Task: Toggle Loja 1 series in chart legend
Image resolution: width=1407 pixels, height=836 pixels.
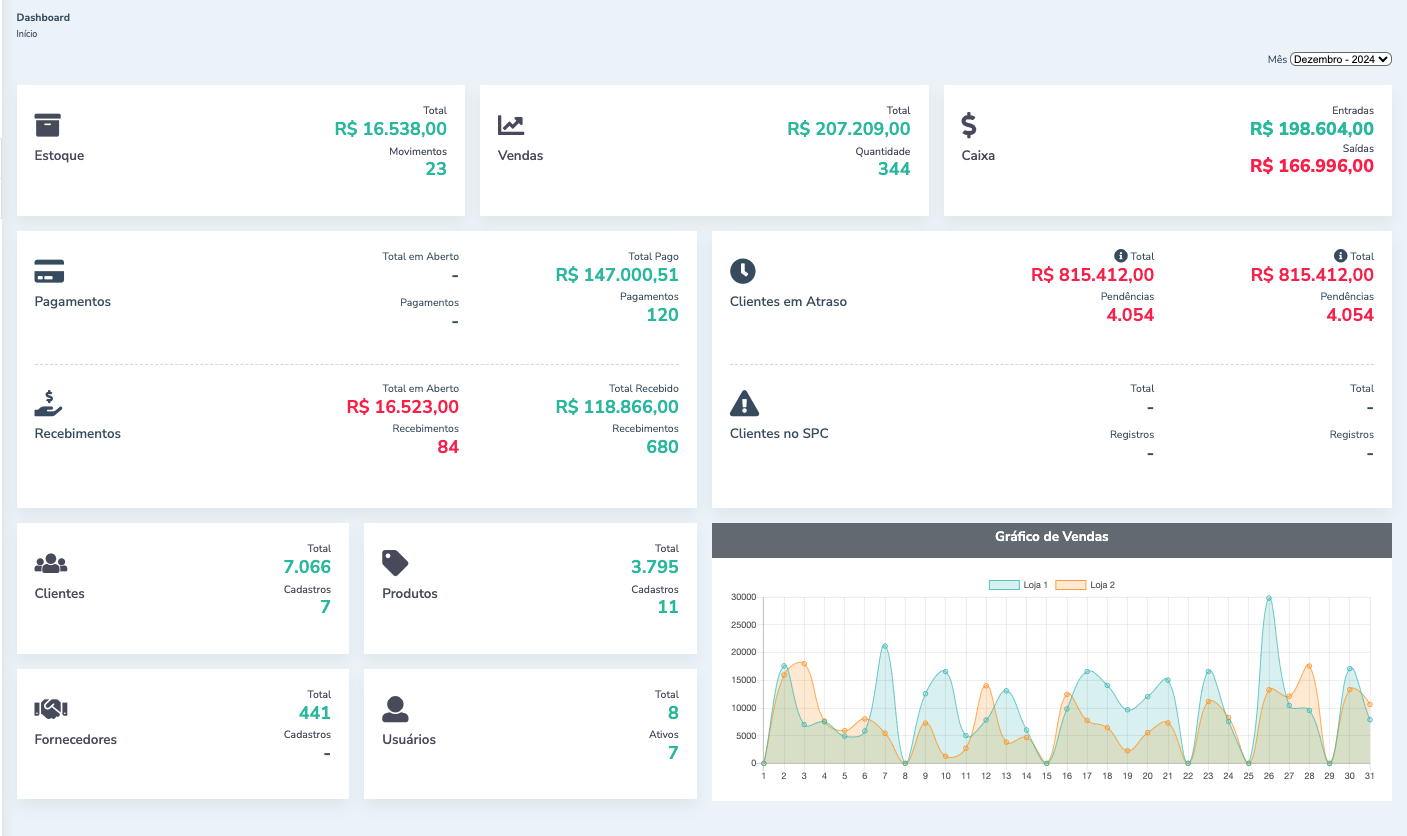Action: pos(1018,585)
